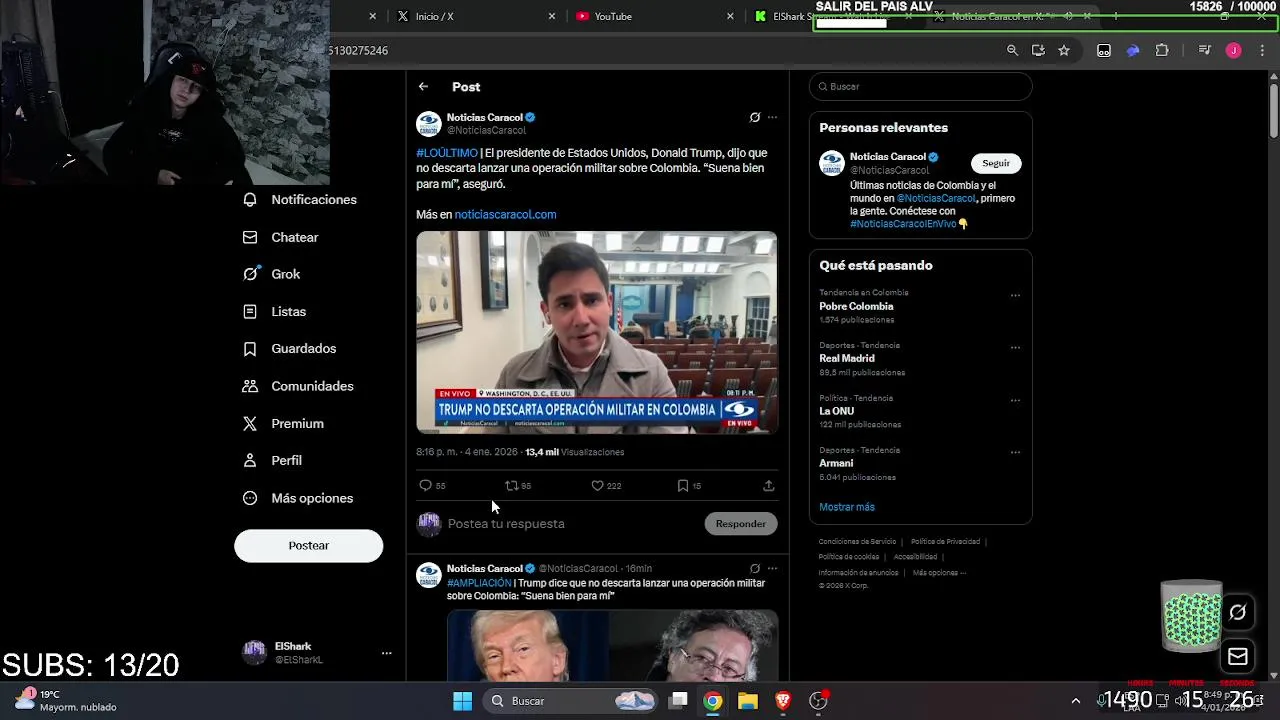The image size is (1280, 720).
Task: Click the #LOÚLTIMO hashtag
Action: click(x=447, y=153)
